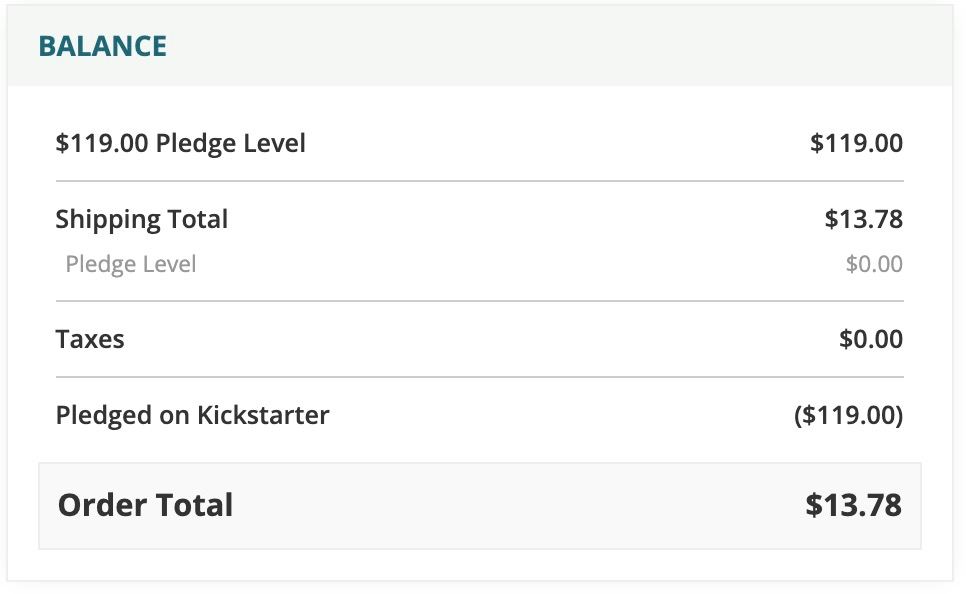The width and height of the screenshot is (966, 594).
Task: Click the BALANCE section header
Action: click(x=102, y=46)
